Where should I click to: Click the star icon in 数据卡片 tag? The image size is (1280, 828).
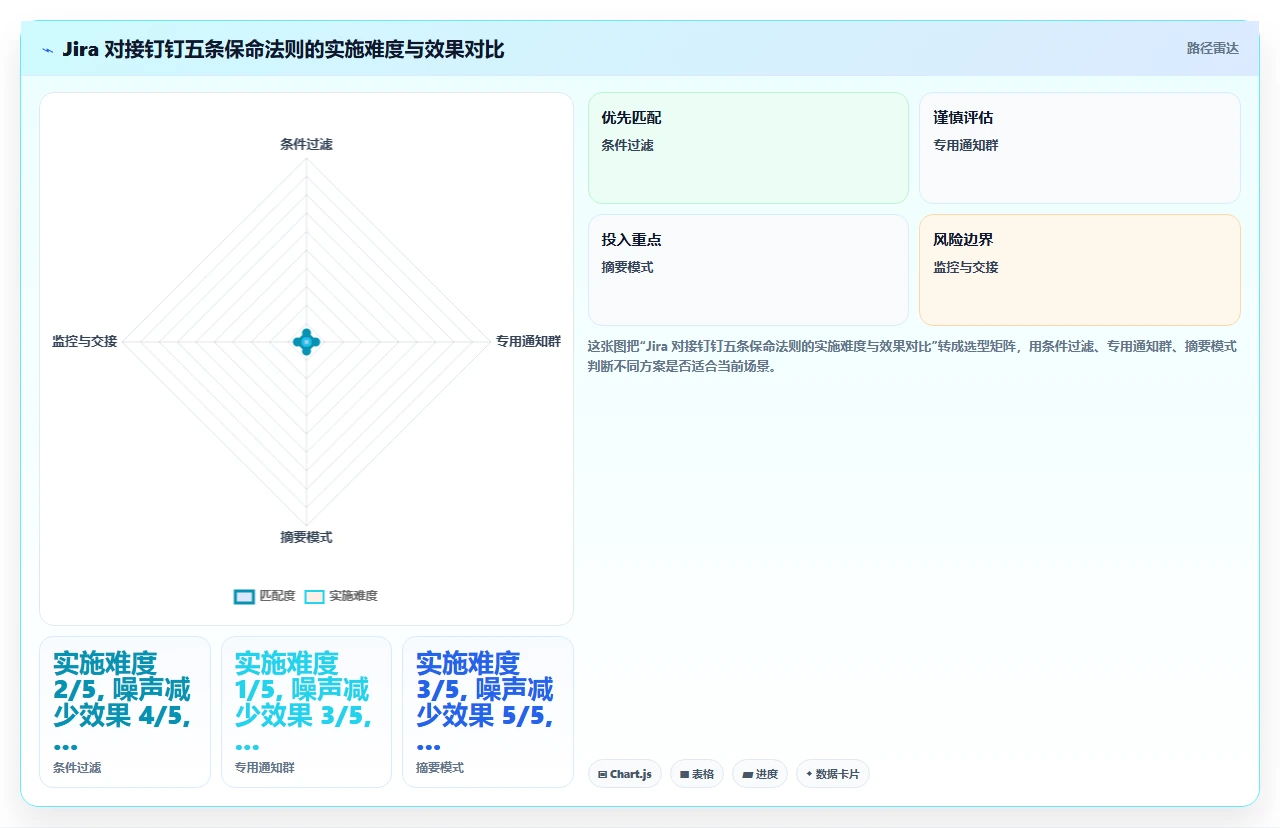click(809, 774)
